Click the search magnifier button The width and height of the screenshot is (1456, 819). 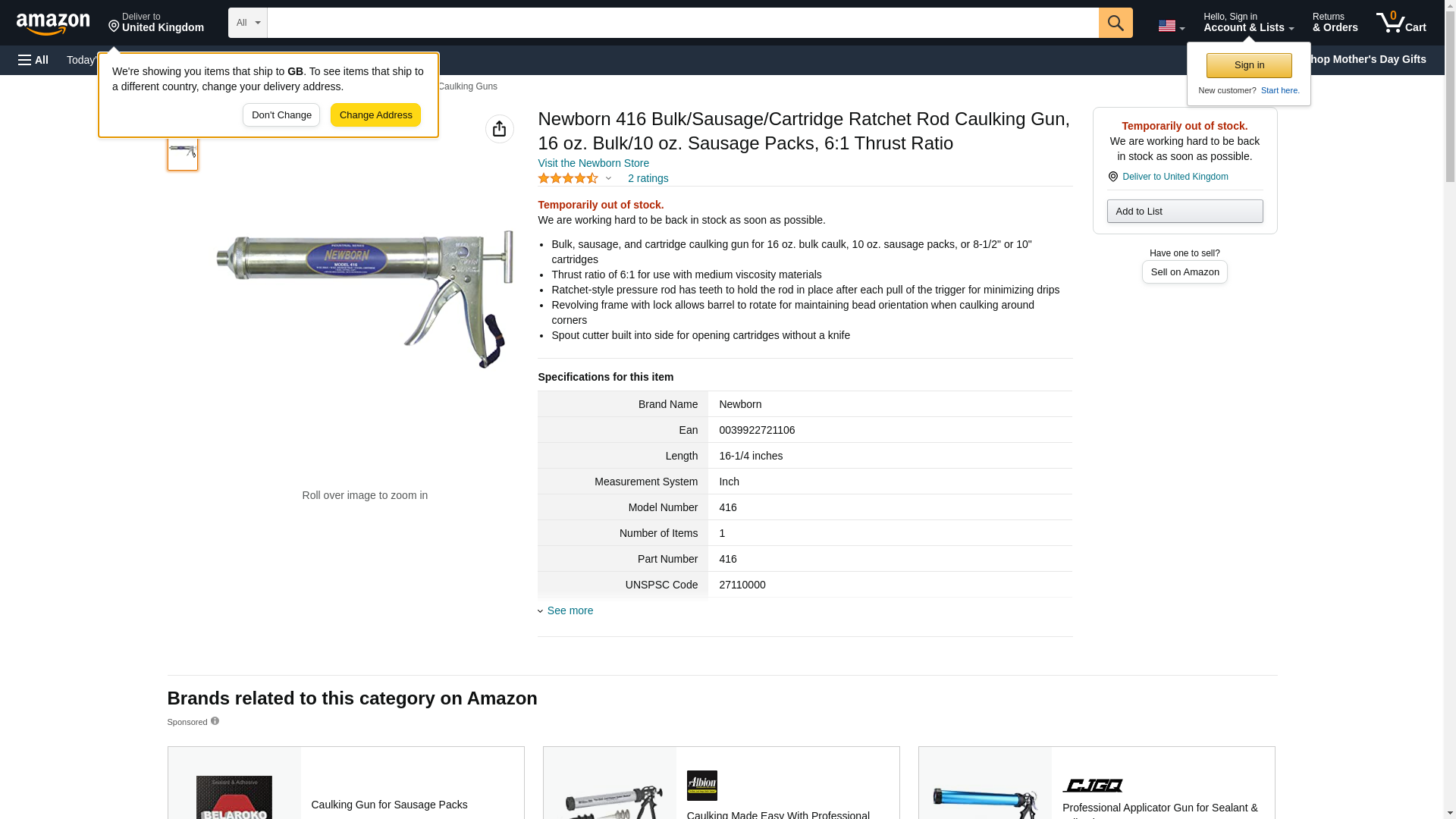[1115, 23]
